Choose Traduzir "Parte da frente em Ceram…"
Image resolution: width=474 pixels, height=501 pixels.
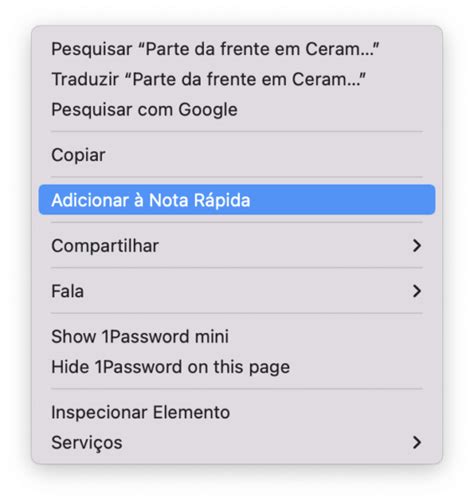coord(237,79)
